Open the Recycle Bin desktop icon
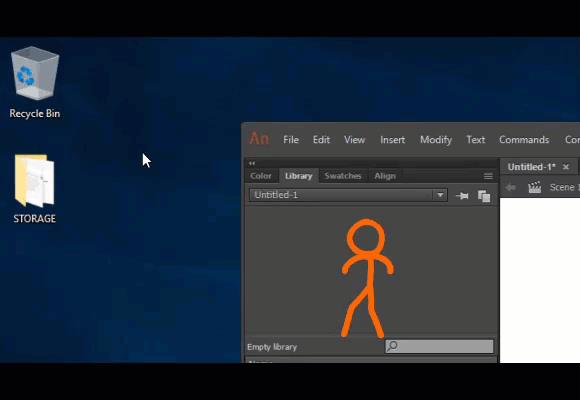This screenshot has width=580, height=400. pyautogui.click(x=35, y=82)
